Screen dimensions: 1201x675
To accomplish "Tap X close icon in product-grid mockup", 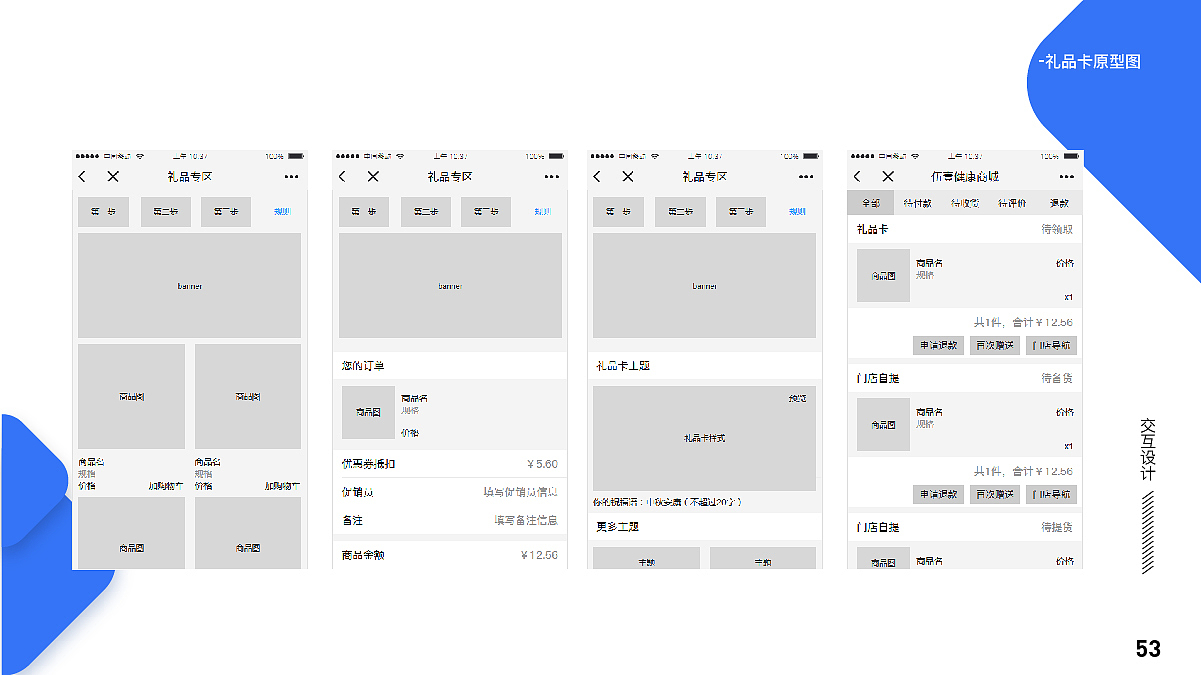I will 113,176.
